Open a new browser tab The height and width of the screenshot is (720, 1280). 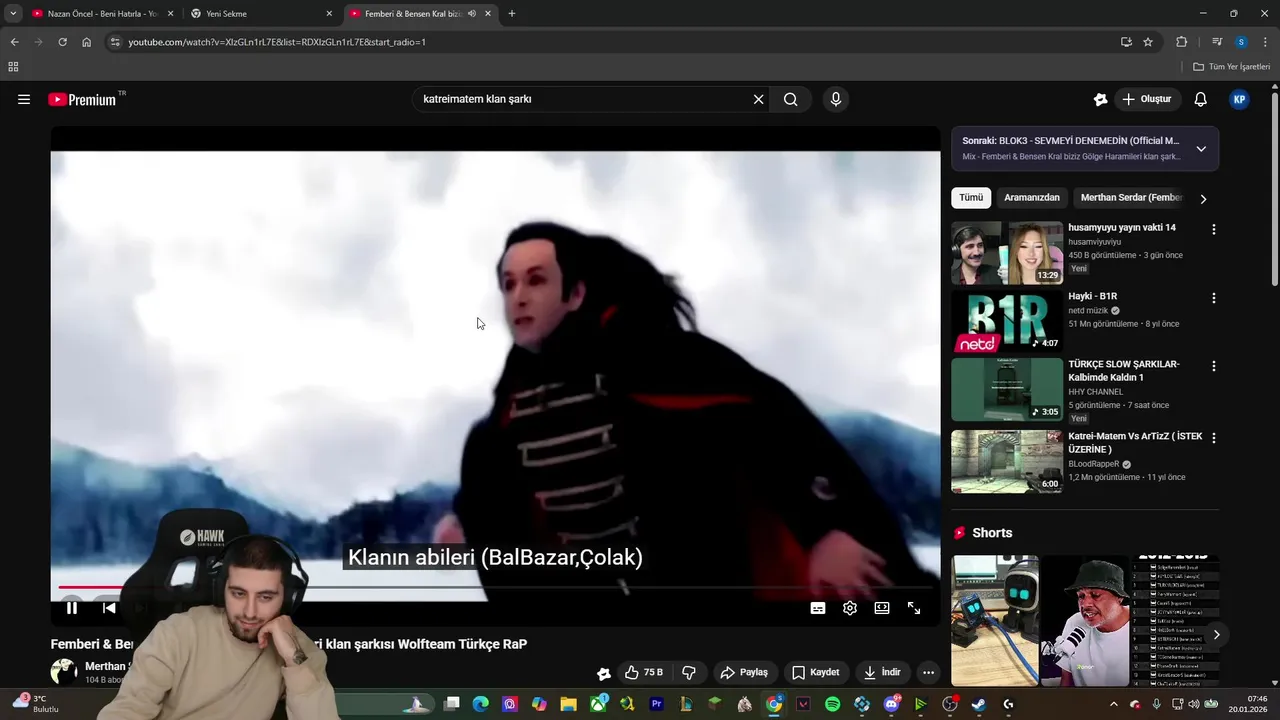tap(512, 14)
